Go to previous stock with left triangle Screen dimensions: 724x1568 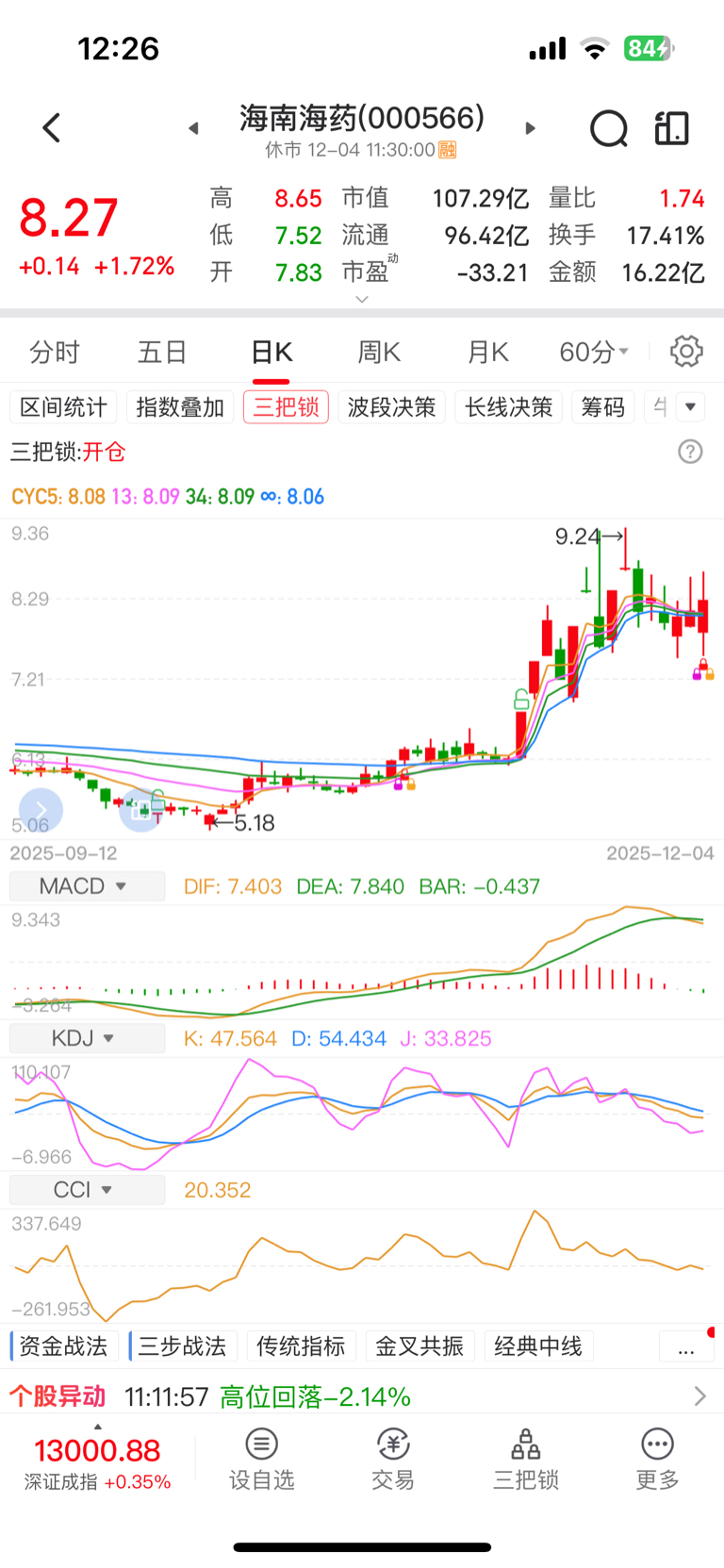pos(193,128)
